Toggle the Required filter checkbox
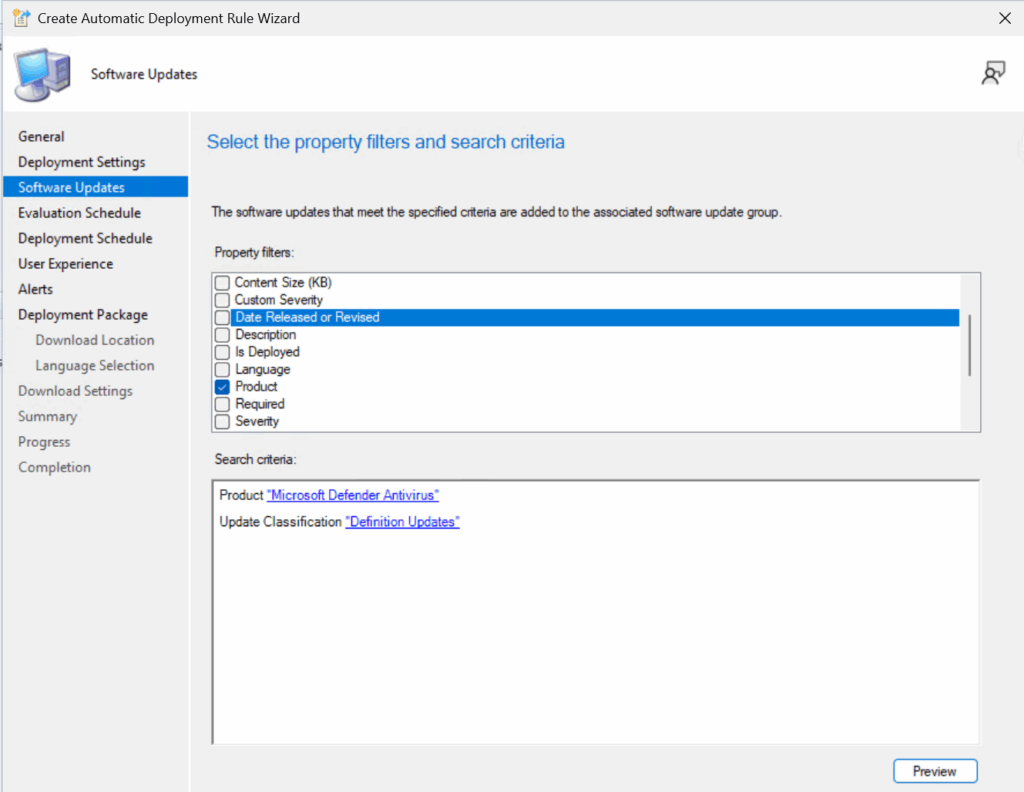The image size is (1024, 792). coord(222,404)
